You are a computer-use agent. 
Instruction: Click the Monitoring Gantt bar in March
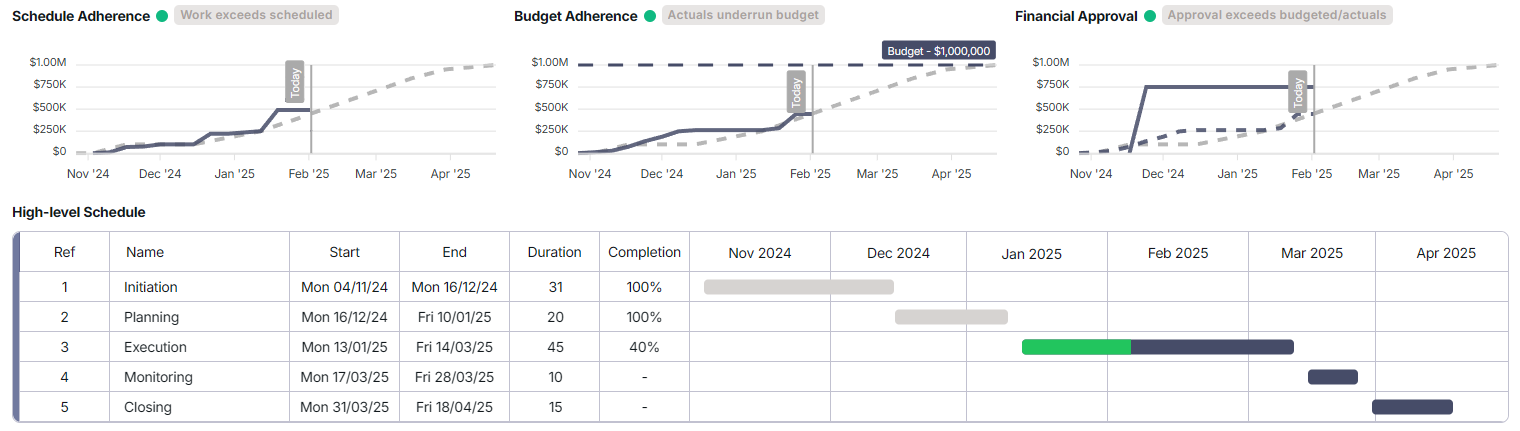(1332, 377)
